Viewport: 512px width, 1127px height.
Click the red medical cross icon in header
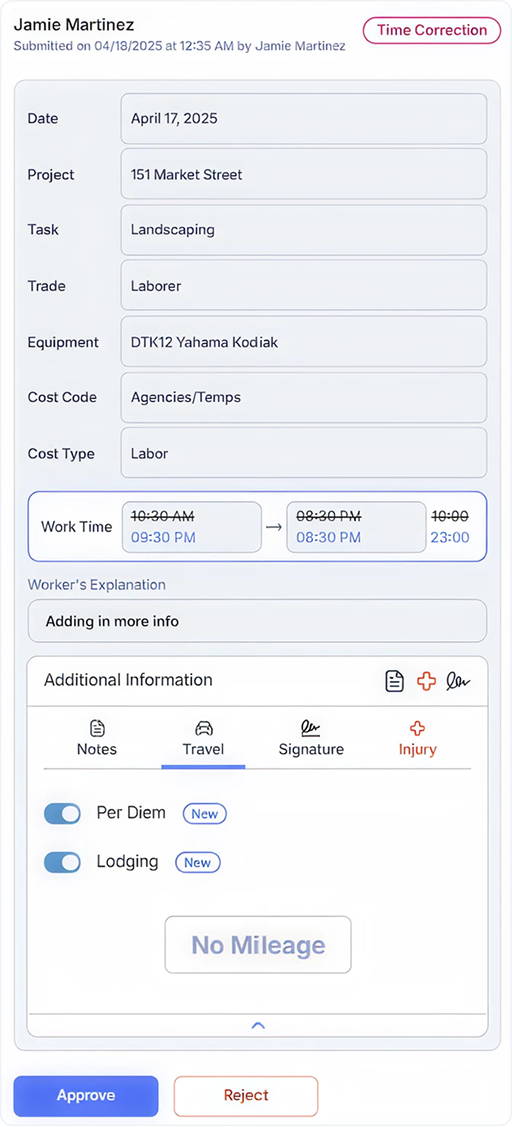click(x=426, y=681)
